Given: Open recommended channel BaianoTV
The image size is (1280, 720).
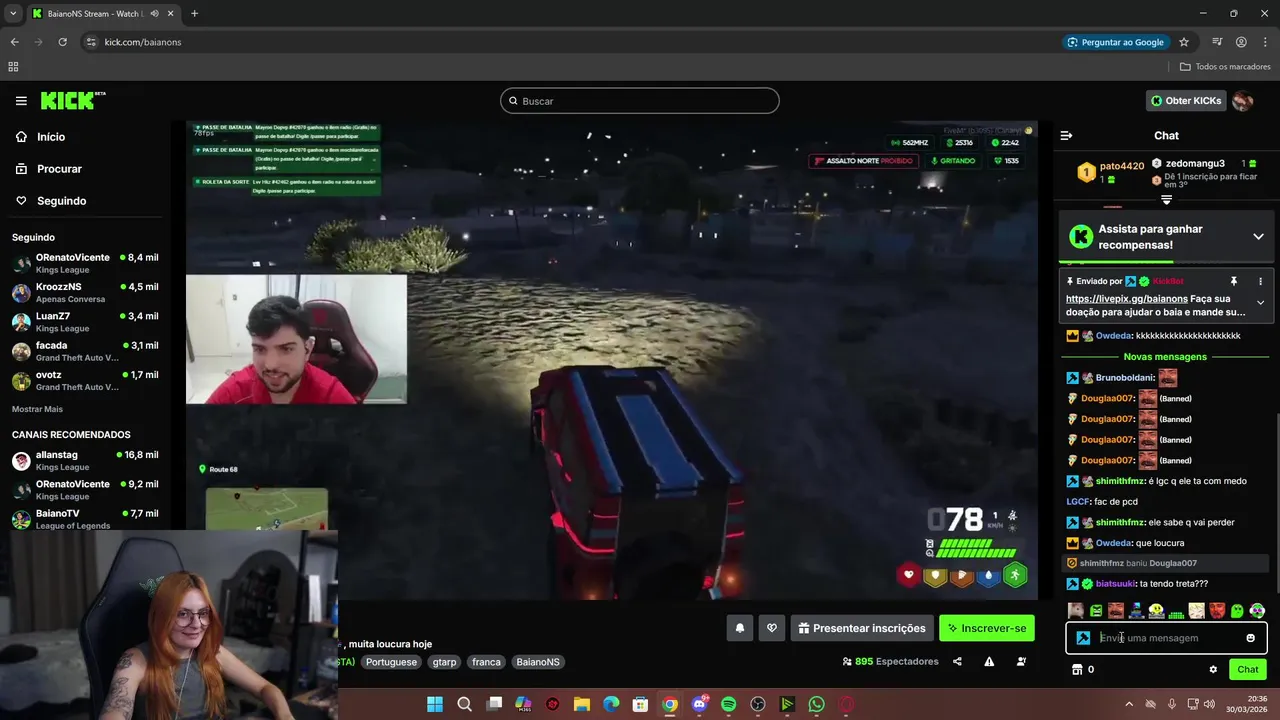Looking at the screenshot, I should (x=85, y=519).
